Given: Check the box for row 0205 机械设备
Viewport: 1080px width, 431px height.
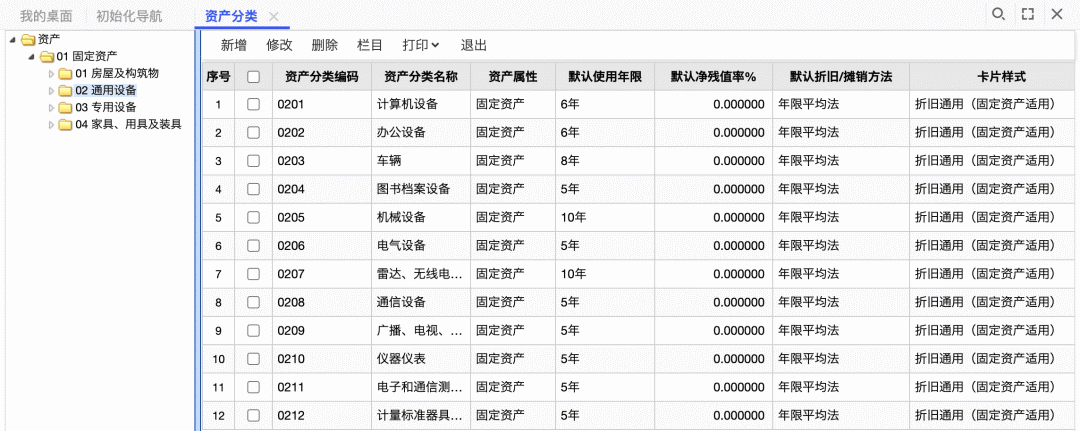Looking at the screenshot, I should [x=253, y=218].
